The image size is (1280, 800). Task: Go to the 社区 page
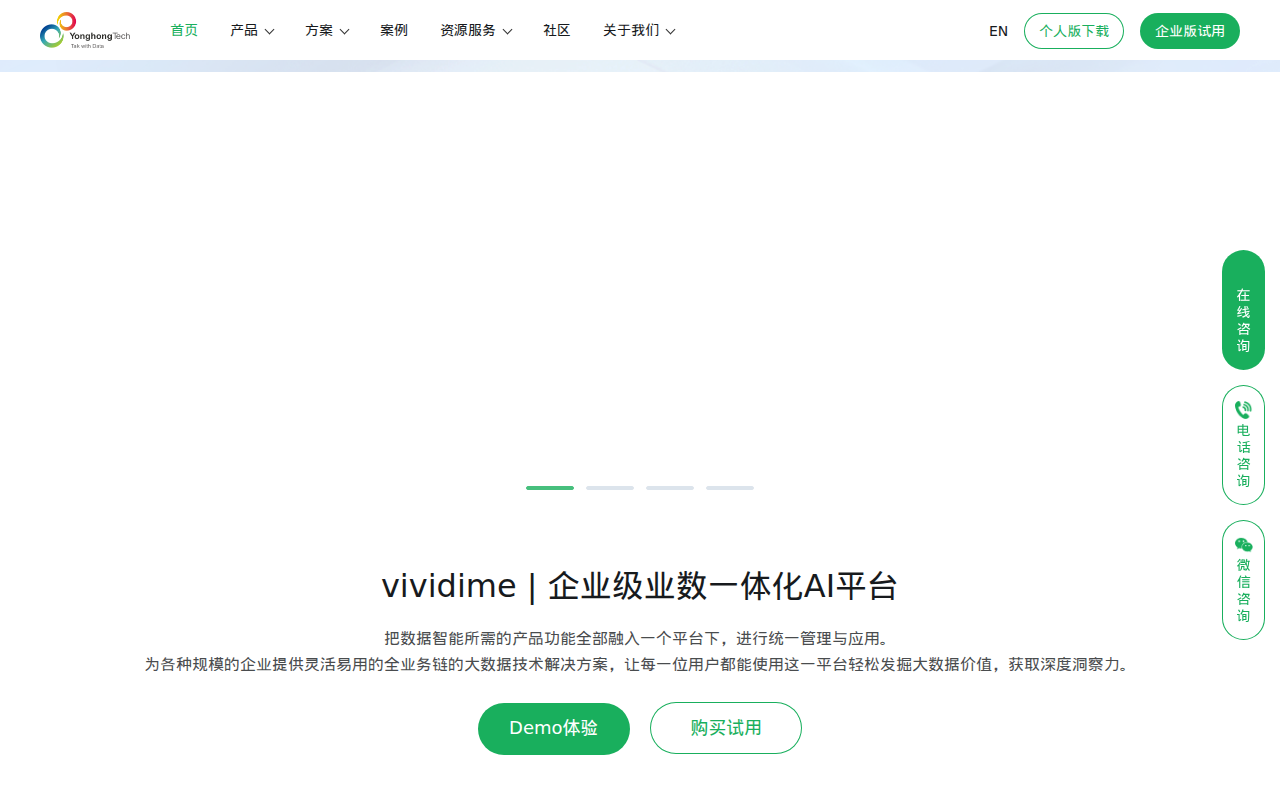557,31
